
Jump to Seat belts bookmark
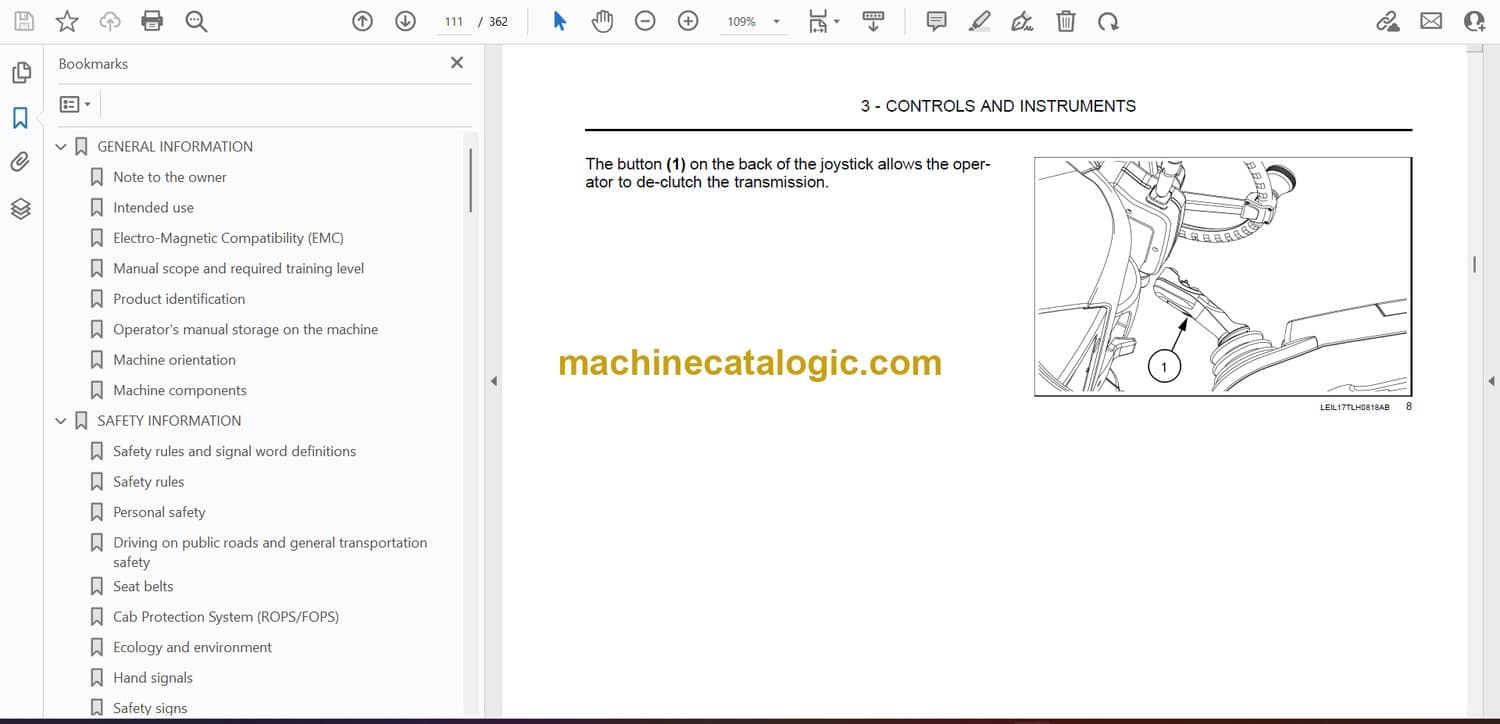click(x=143, y=586)
